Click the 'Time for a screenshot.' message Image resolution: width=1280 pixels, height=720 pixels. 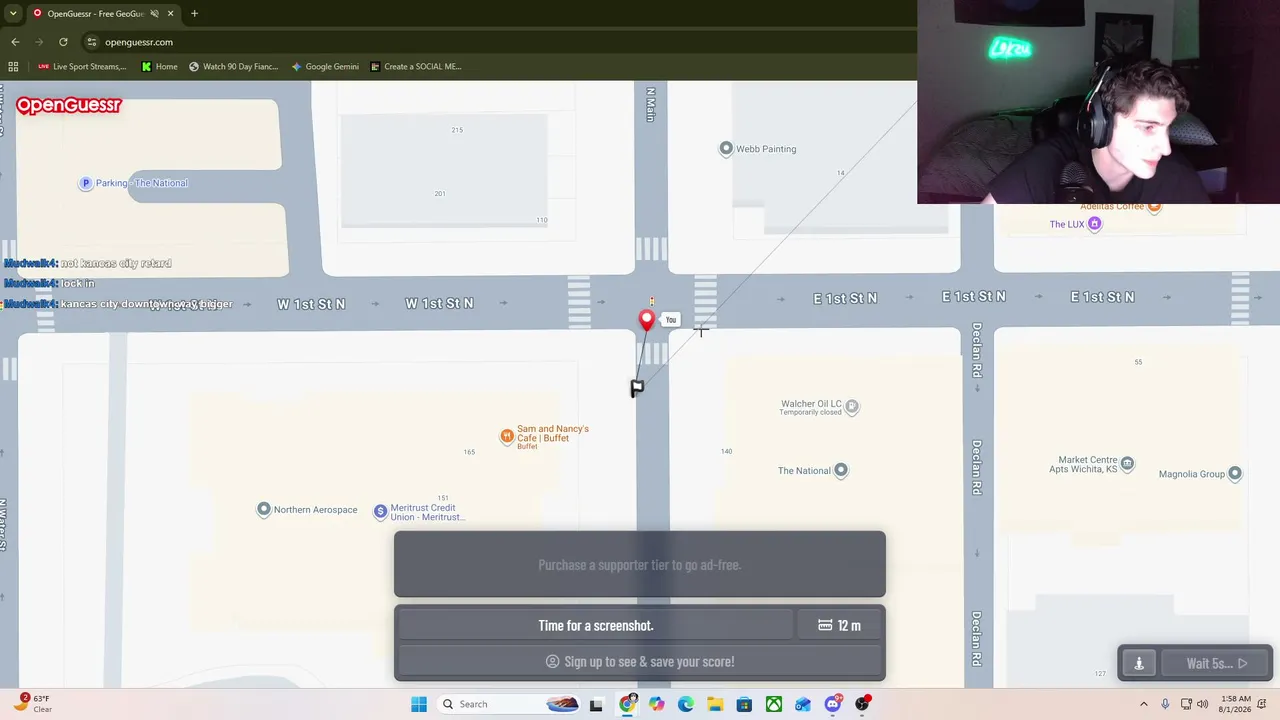click(596, 625)
